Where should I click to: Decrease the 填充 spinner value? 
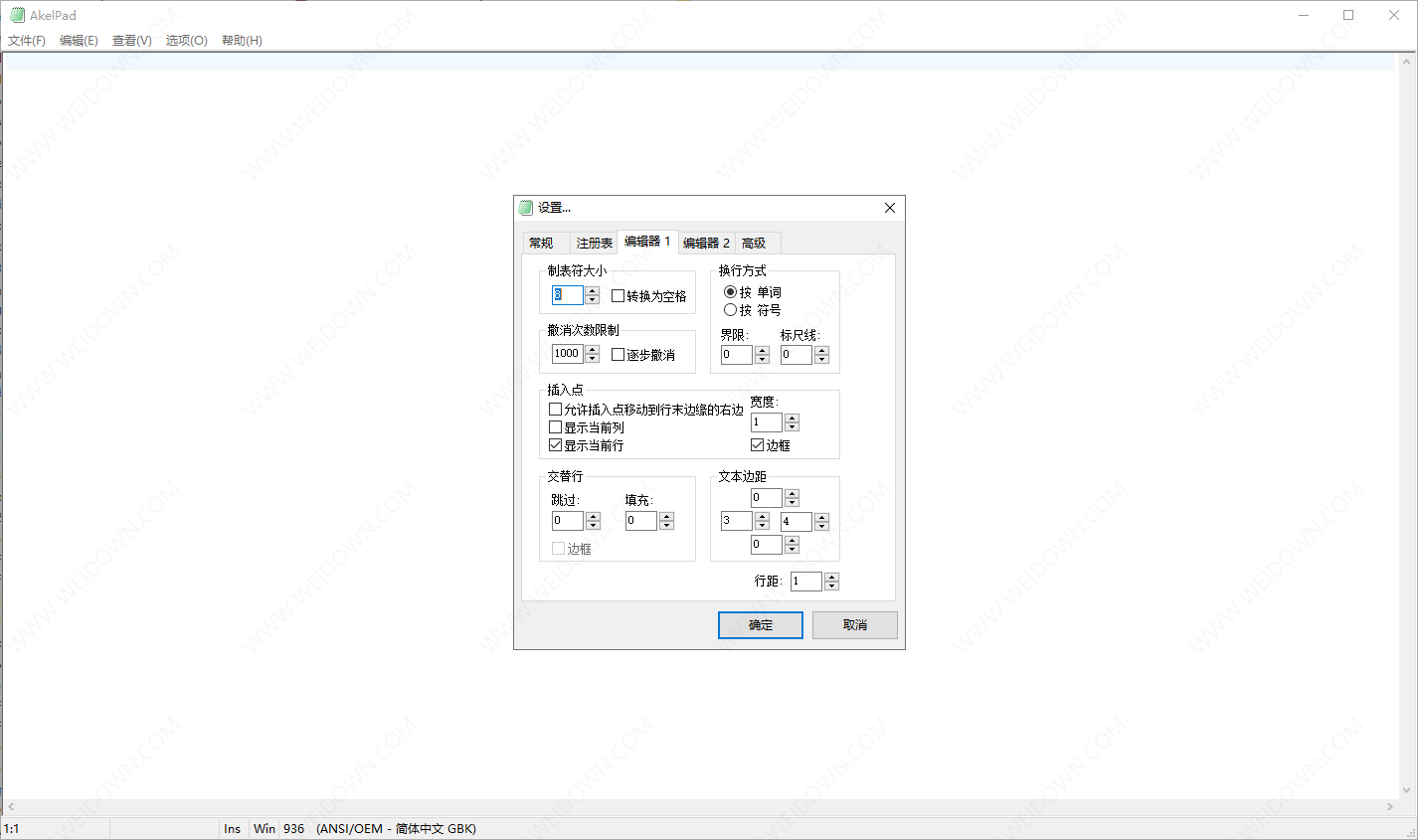point(666,526)
